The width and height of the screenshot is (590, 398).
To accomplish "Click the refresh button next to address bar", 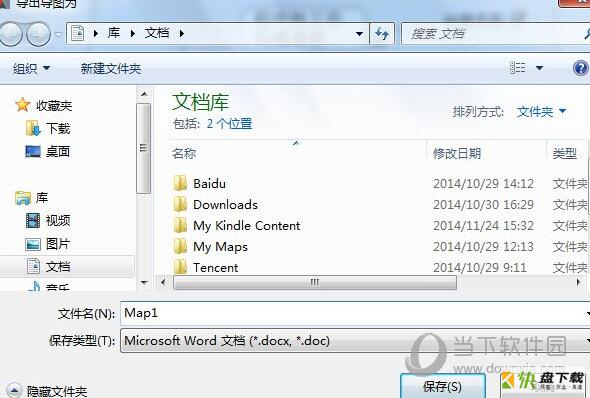I will (382, 34).
